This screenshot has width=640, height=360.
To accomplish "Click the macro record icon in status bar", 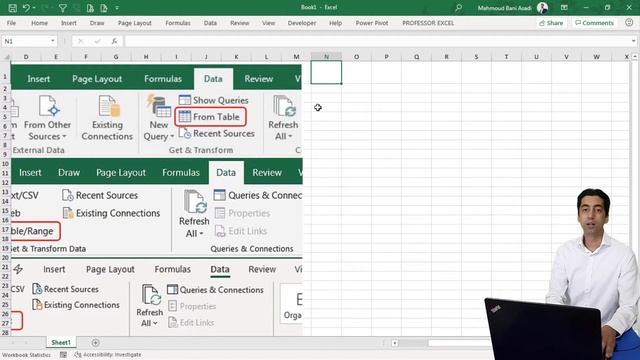I will 63,355.
